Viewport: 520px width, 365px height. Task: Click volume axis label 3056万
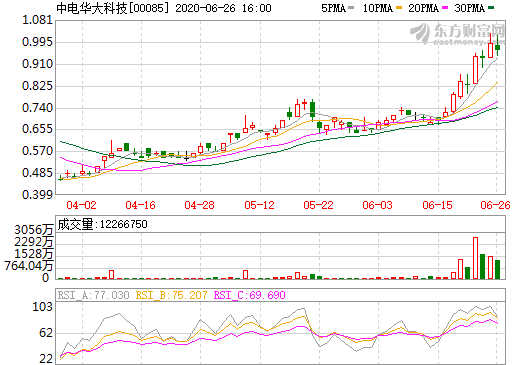tap(34, 230)
